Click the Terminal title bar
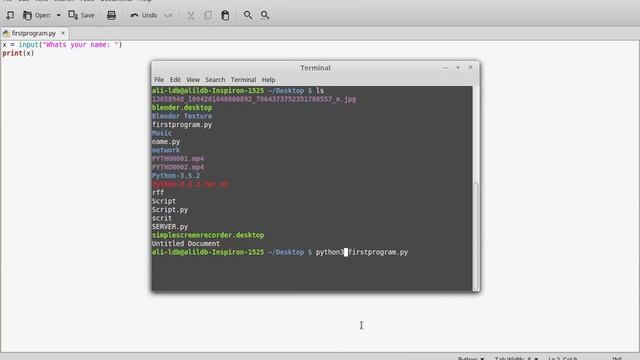 pos(315,68)
